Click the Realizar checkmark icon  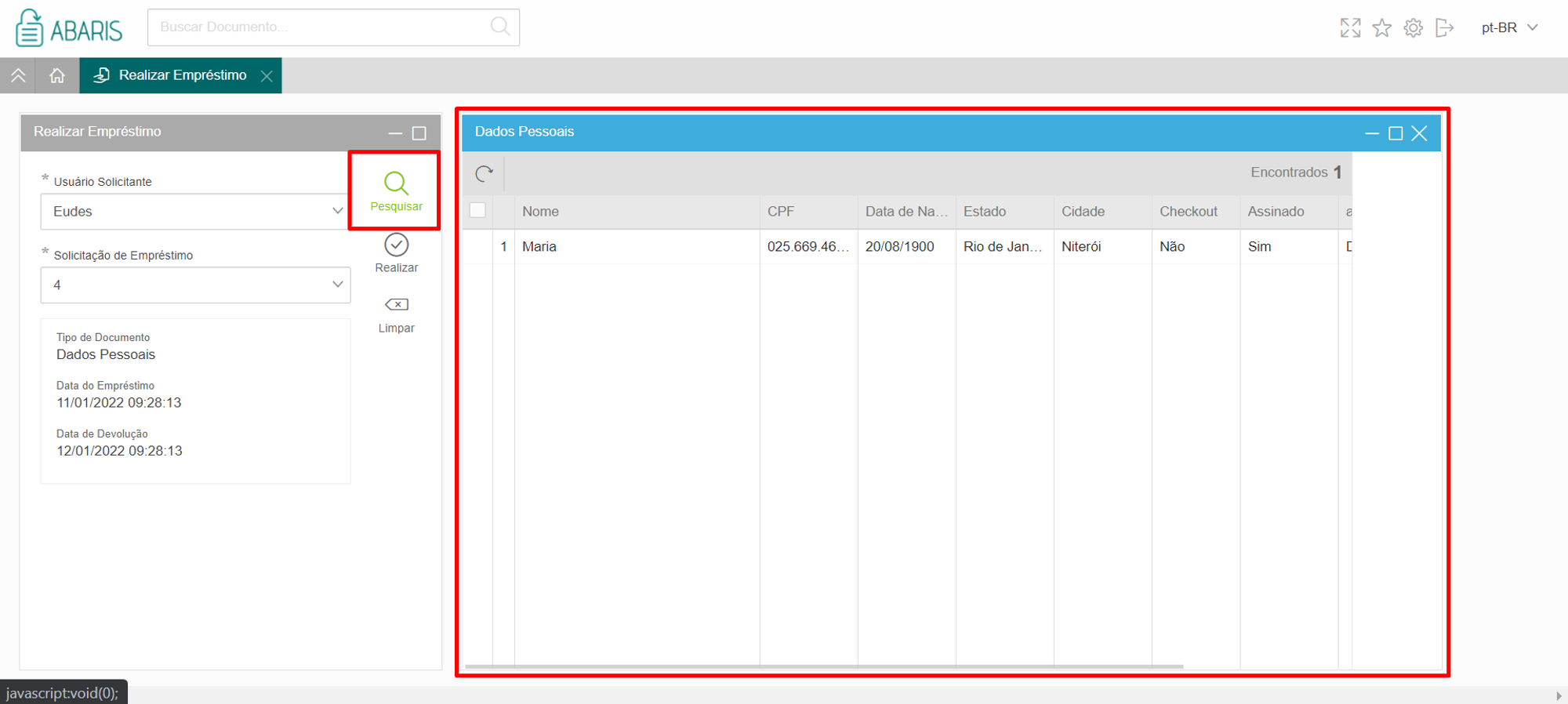coord(396,245)
